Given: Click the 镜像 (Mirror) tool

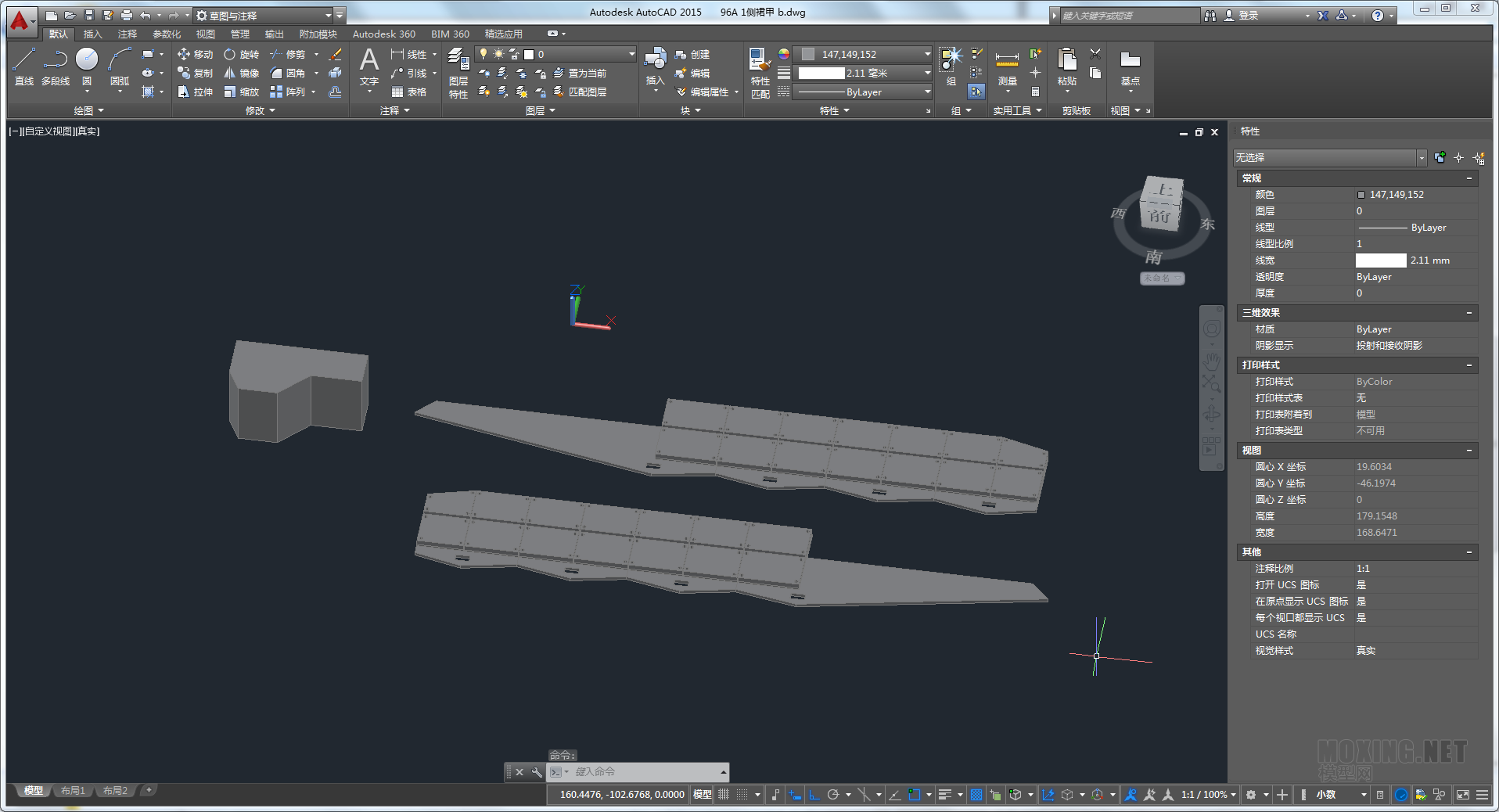Looking at the screenshot, I should pyautogui.click(x=241, y=73).
